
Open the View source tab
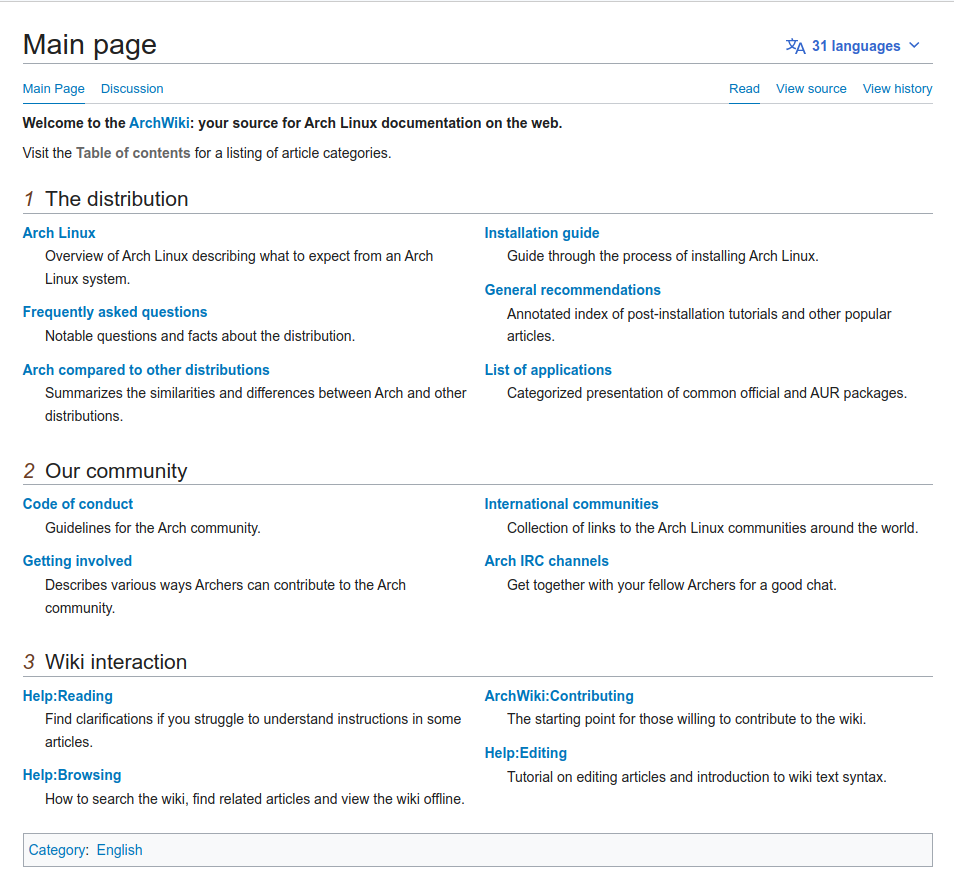(x=811, y=89)
